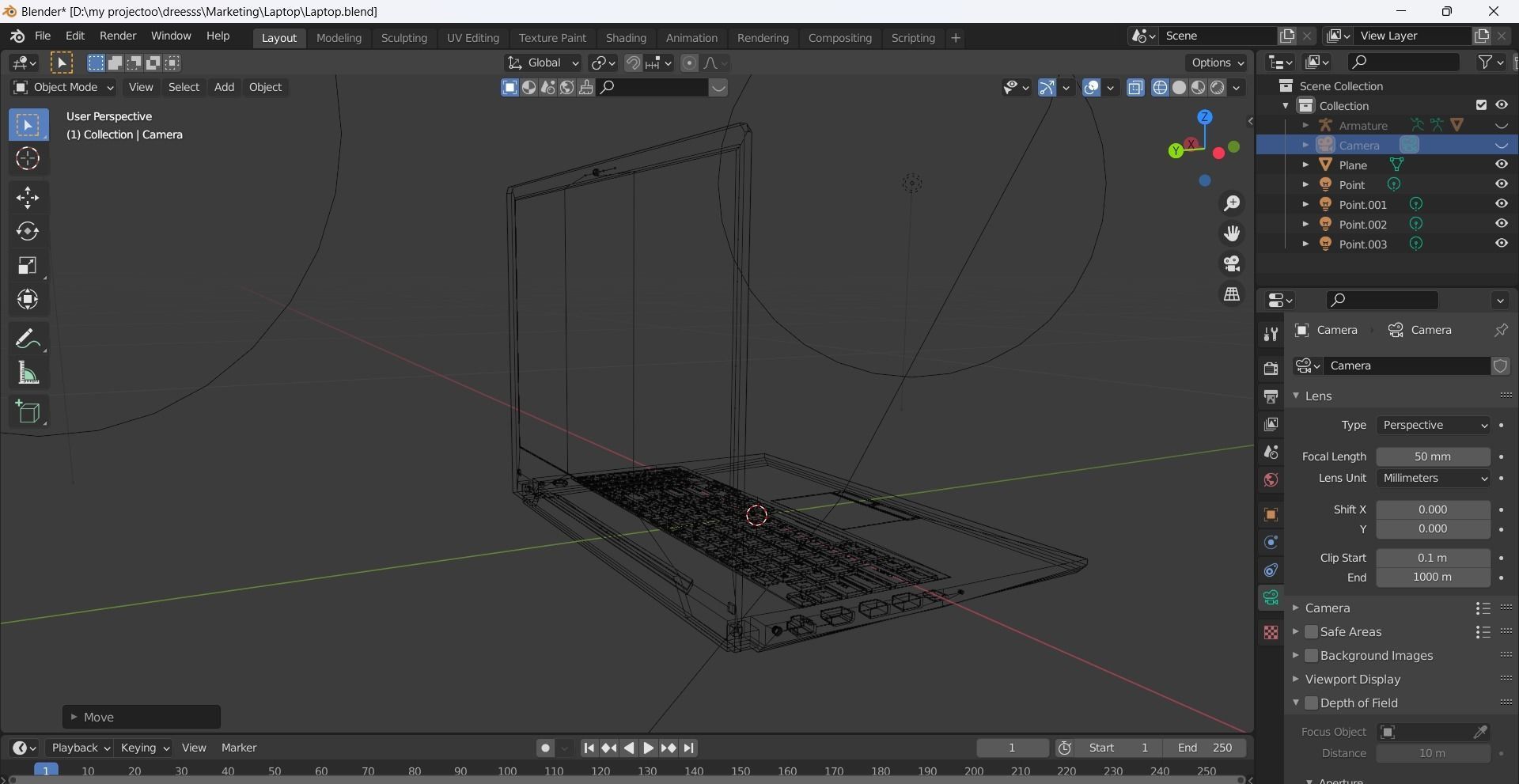
Task: Click the Clip Start 0.1 m field
Action: [x=1433, y=558]
